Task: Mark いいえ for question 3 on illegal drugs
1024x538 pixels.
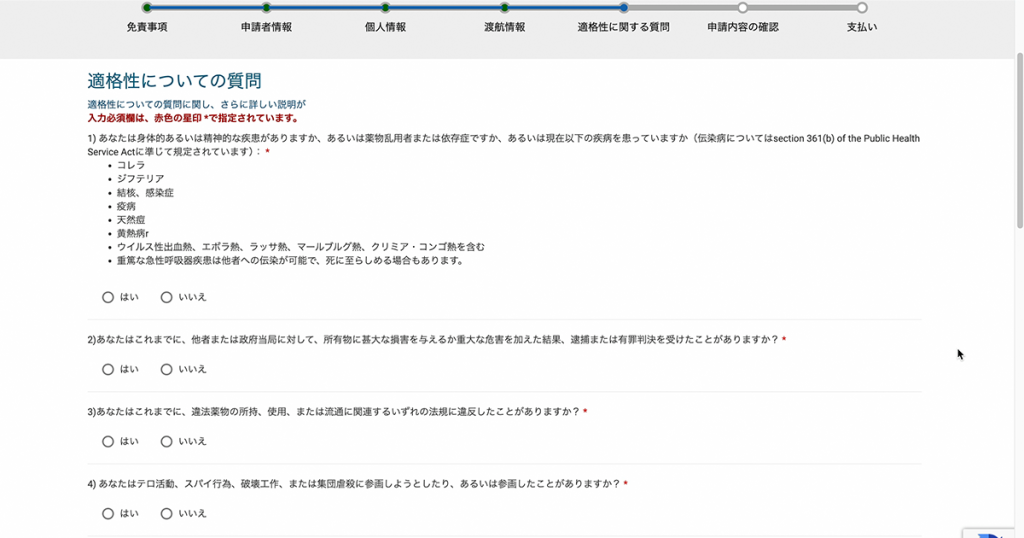Action: [167, 441]
